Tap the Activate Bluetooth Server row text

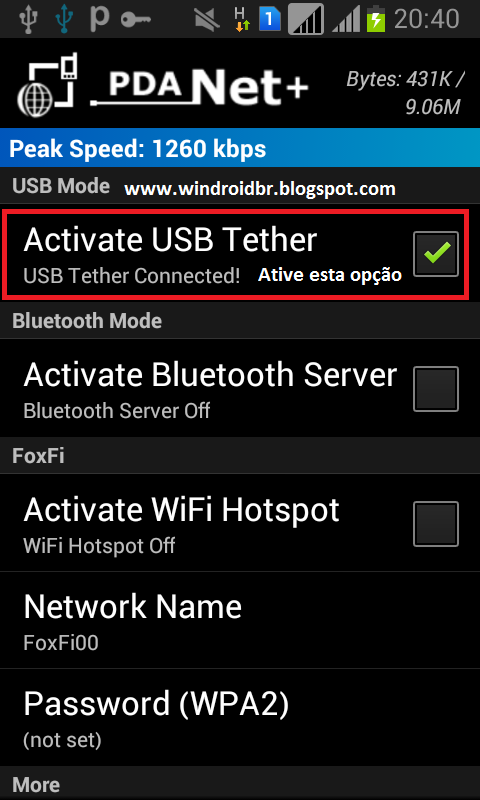tap(210, 375)
